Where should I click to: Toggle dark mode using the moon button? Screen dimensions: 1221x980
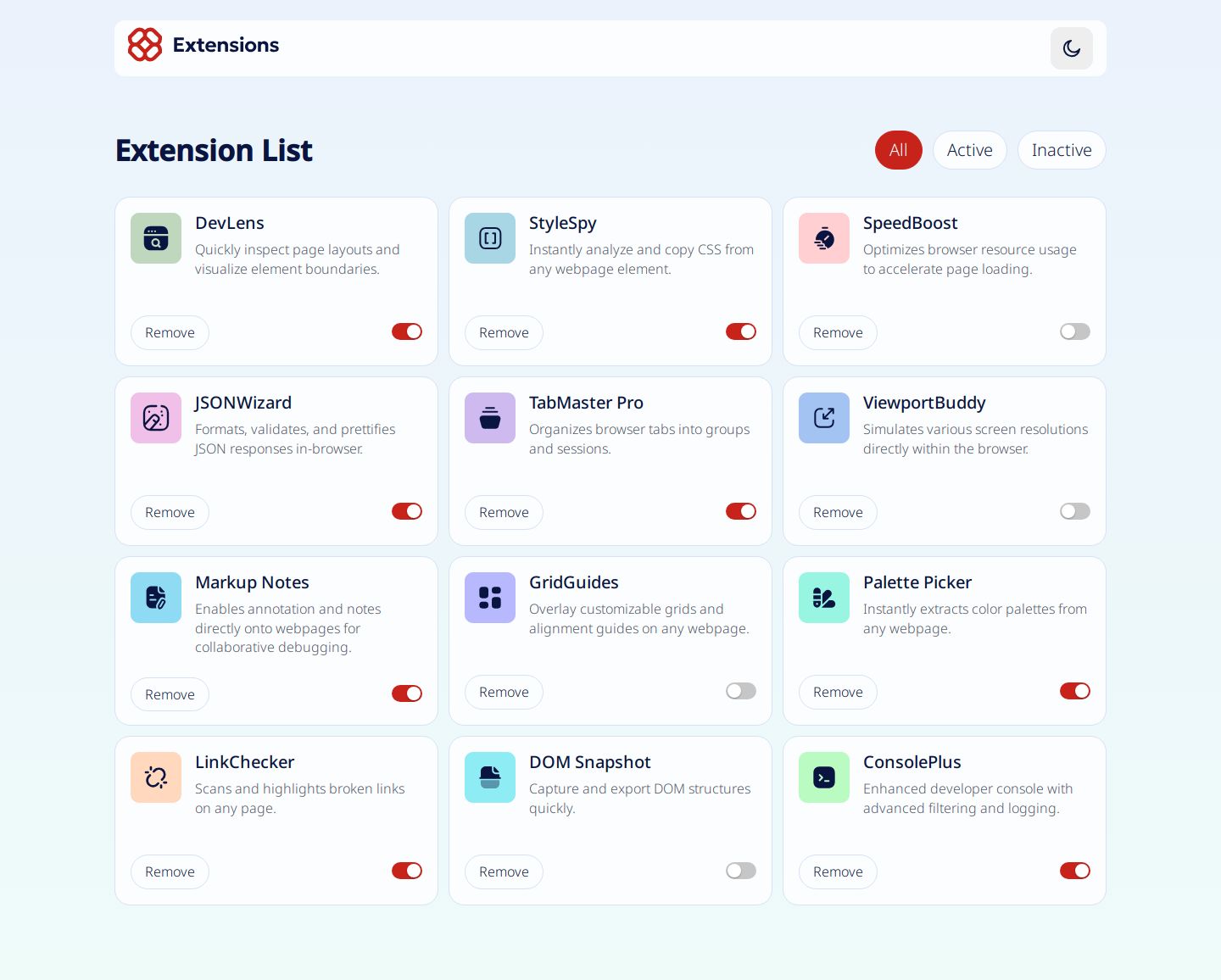1071,48
